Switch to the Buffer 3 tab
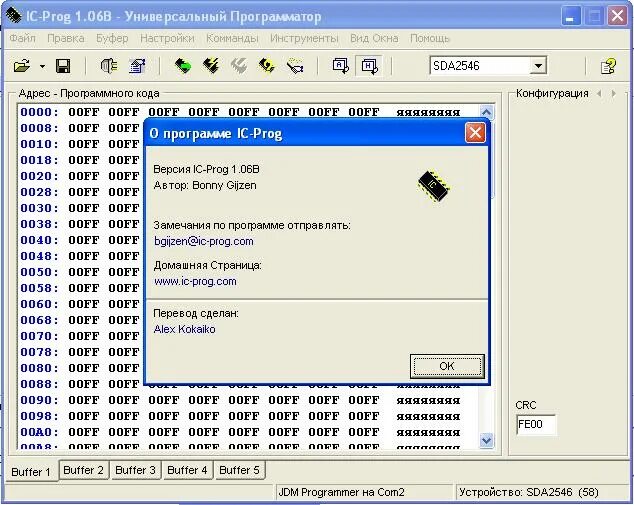 point(135,470)
